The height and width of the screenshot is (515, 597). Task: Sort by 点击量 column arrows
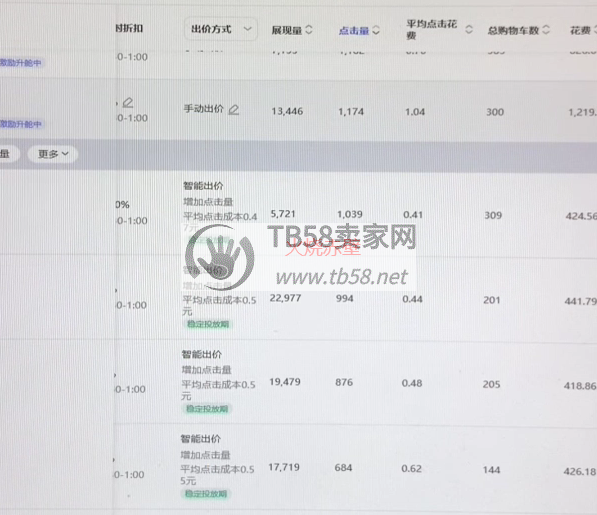(376, 30)
